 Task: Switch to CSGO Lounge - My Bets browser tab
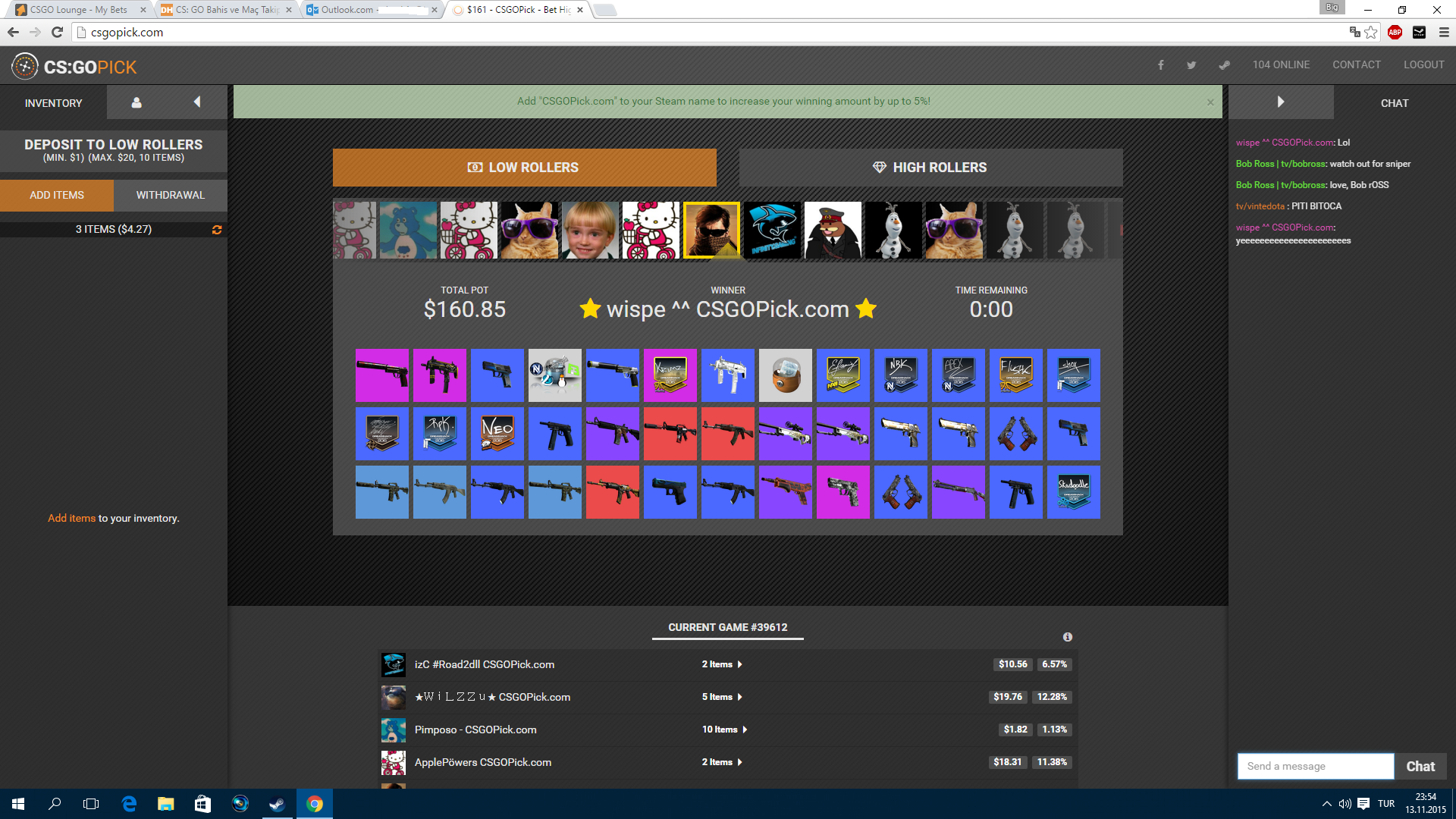click(x=79, y=10)
